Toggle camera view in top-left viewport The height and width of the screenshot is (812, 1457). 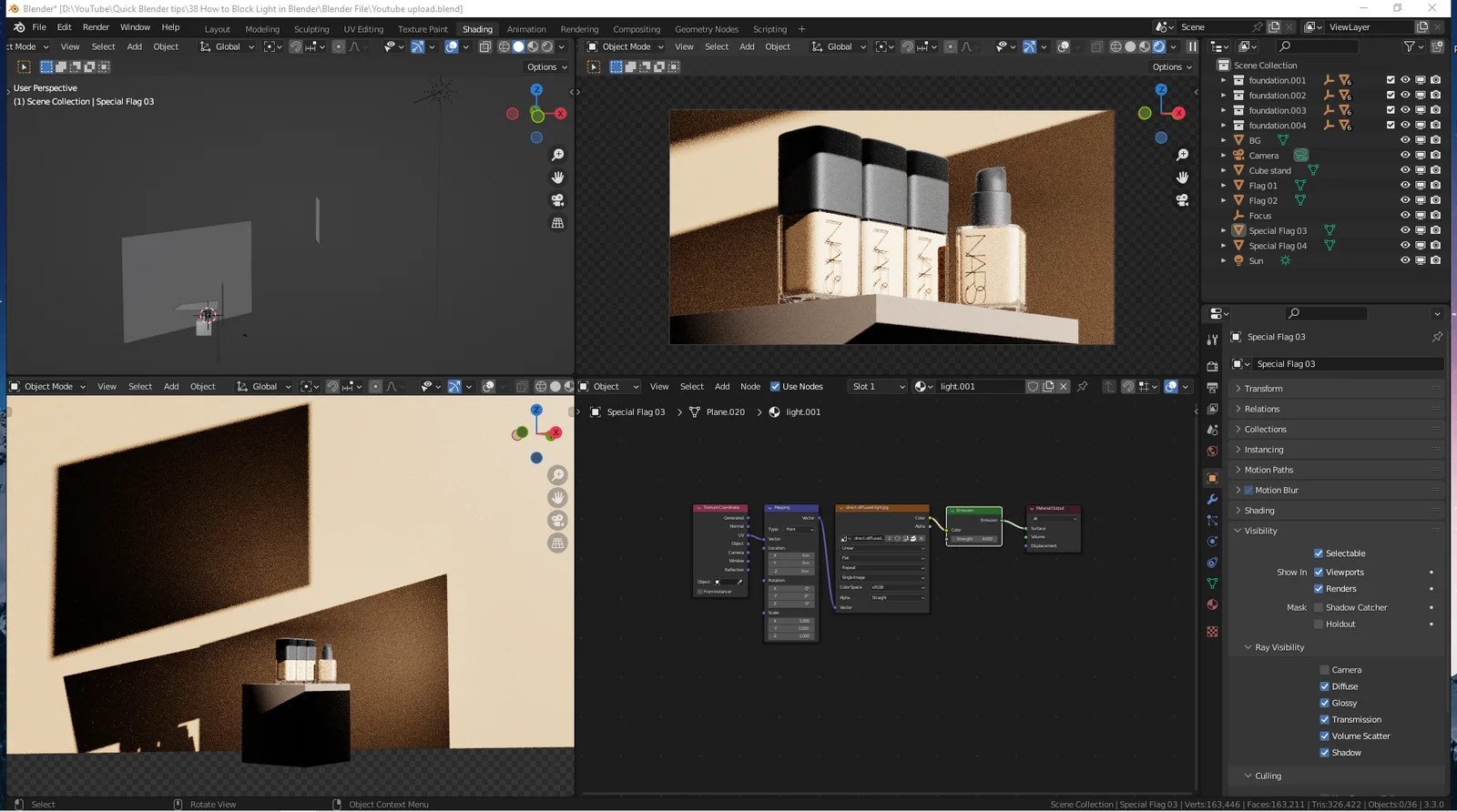click(558, 200)
